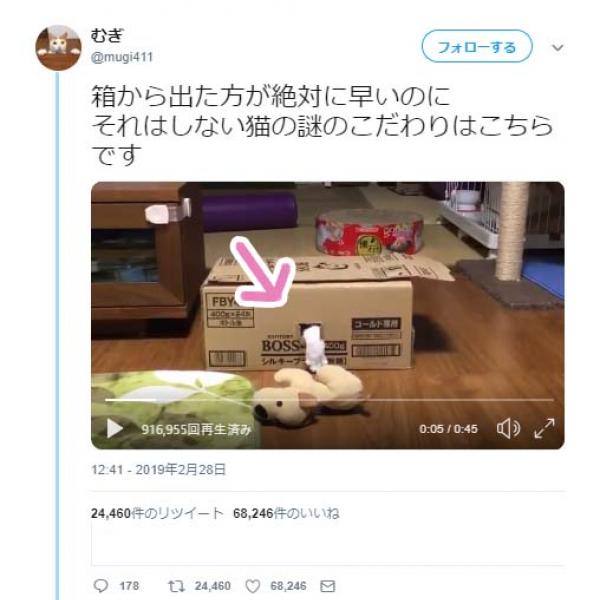The height and width of the screenshot is (600, 600).
Task: Send via direct message envelope icon
Action: pyautogui.click(x=328, y=586)
